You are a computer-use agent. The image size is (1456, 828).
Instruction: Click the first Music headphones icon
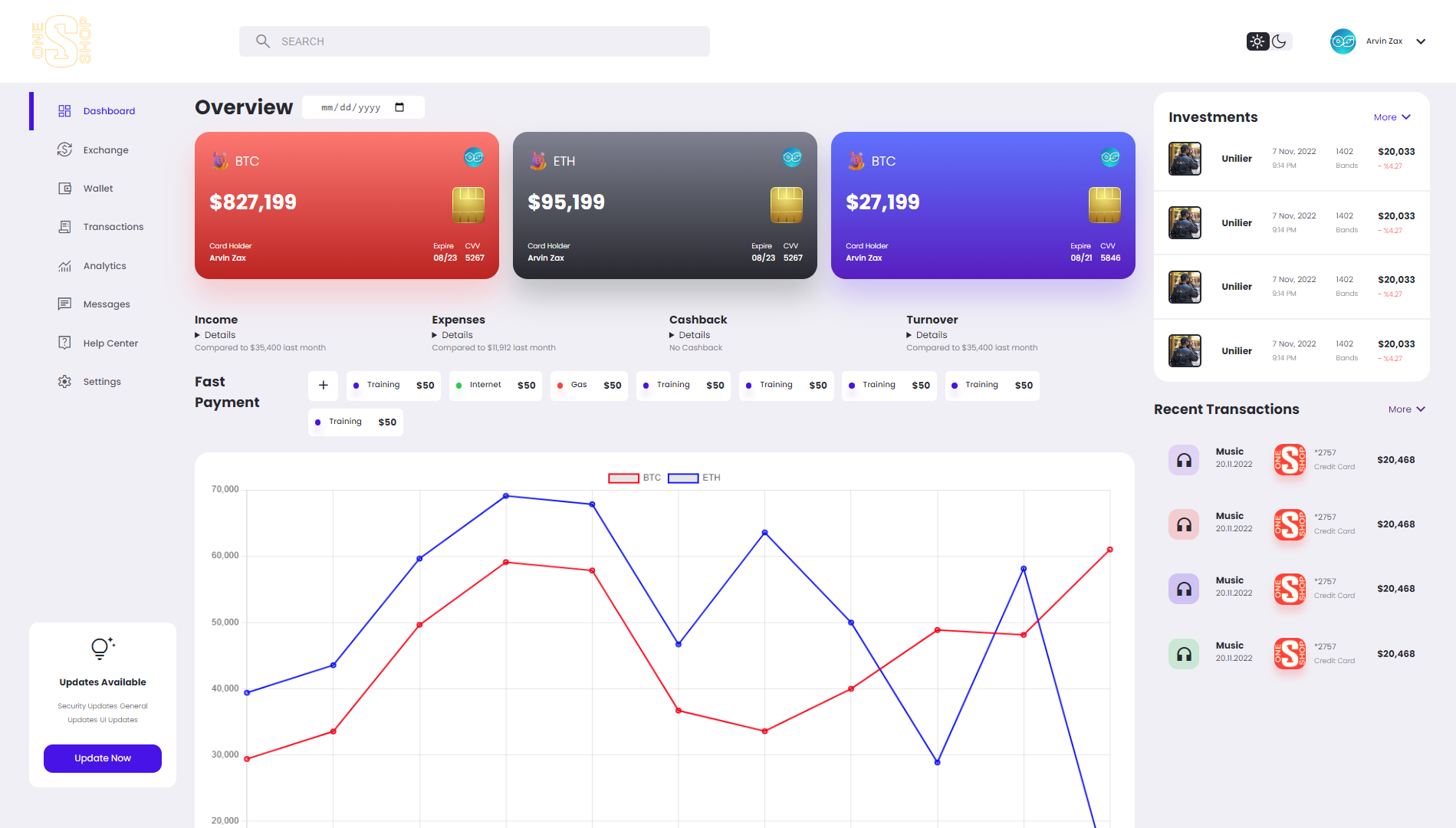(x=1184, y=460)
